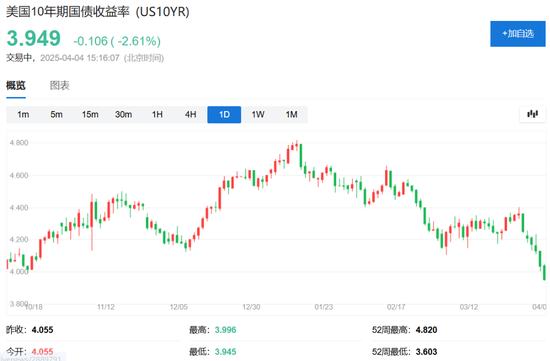Click the 52周最低 value 3.603

click(x=427, y=352)
